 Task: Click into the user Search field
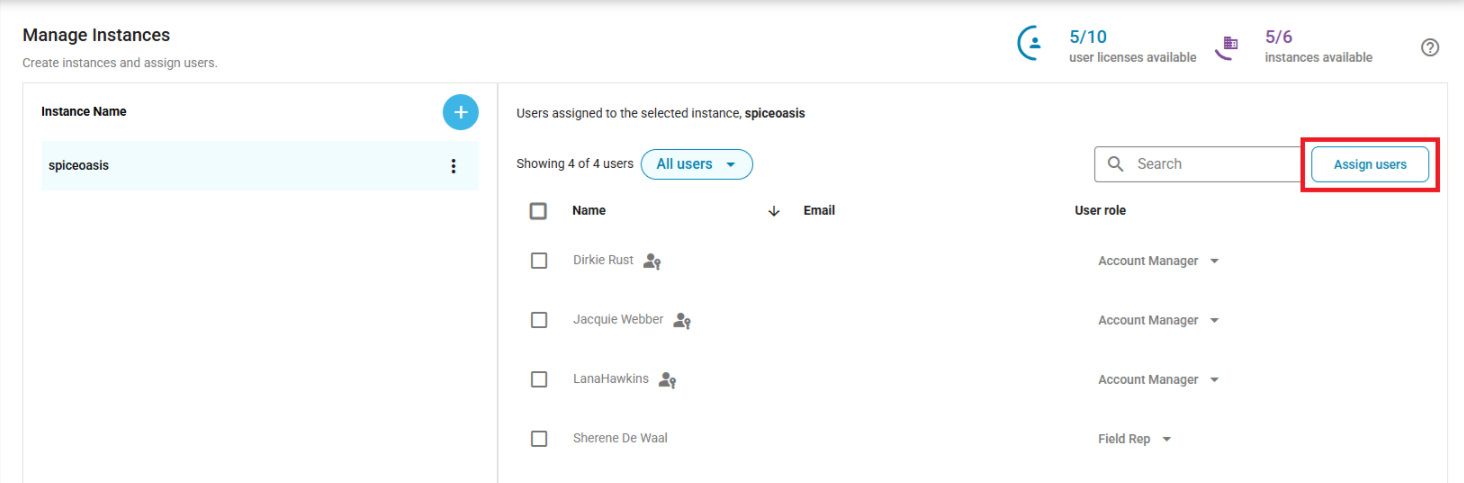(x=1210, y=164)
